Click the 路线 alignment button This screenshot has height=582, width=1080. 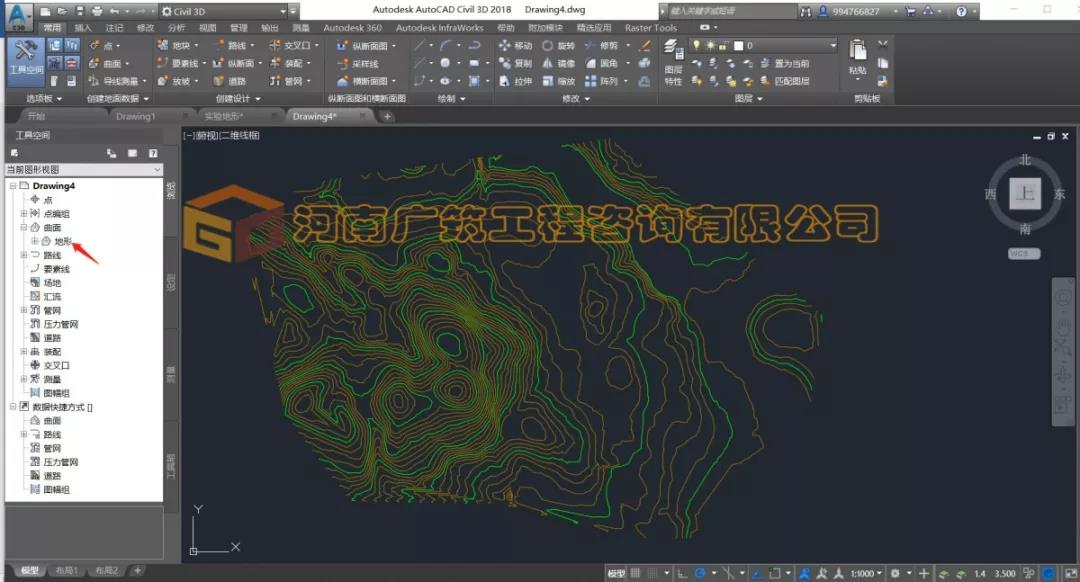pyautogui.click(x=234, y=45)
